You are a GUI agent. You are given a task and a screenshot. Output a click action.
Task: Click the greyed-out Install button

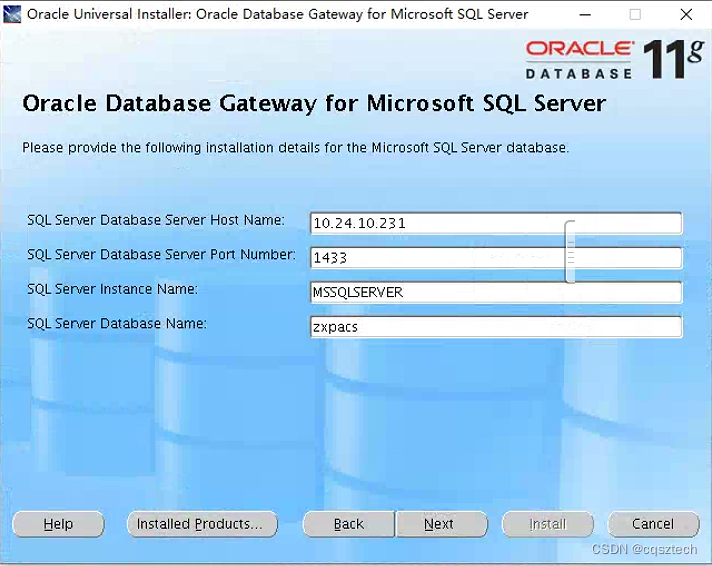(548, 524)
